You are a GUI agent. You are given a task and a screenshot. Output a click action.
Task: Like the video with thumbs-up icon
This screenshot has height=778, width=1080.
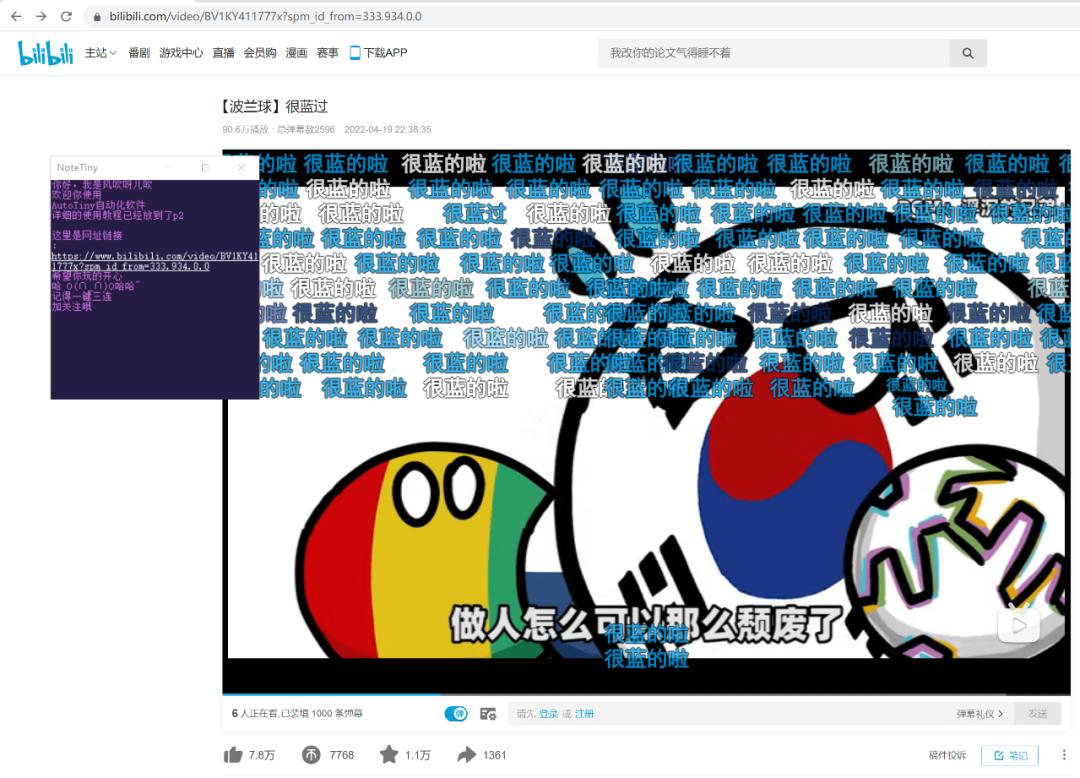(x=233, y=755)
